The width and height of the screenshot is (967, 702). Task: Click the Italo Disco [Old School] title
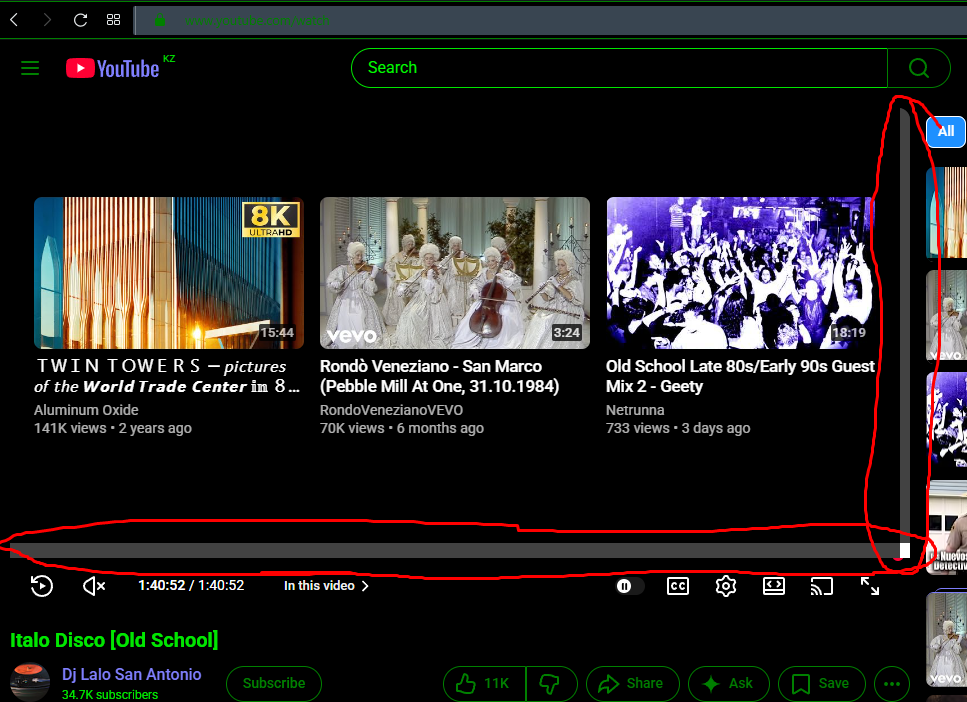point(114,640)
